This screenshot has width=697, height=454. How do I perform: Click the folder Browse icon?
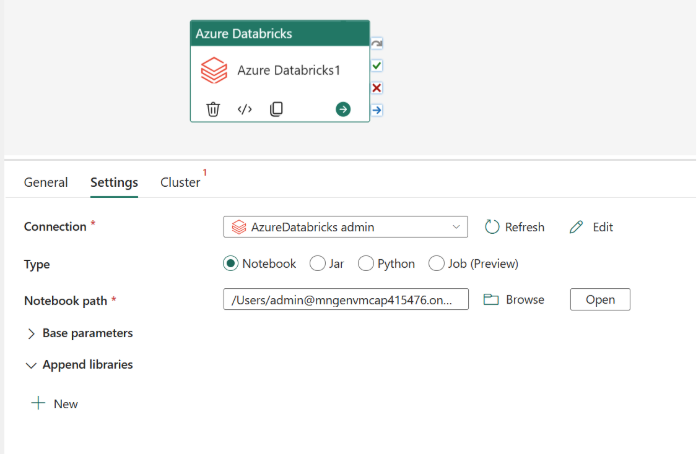(x=491, y=300)
